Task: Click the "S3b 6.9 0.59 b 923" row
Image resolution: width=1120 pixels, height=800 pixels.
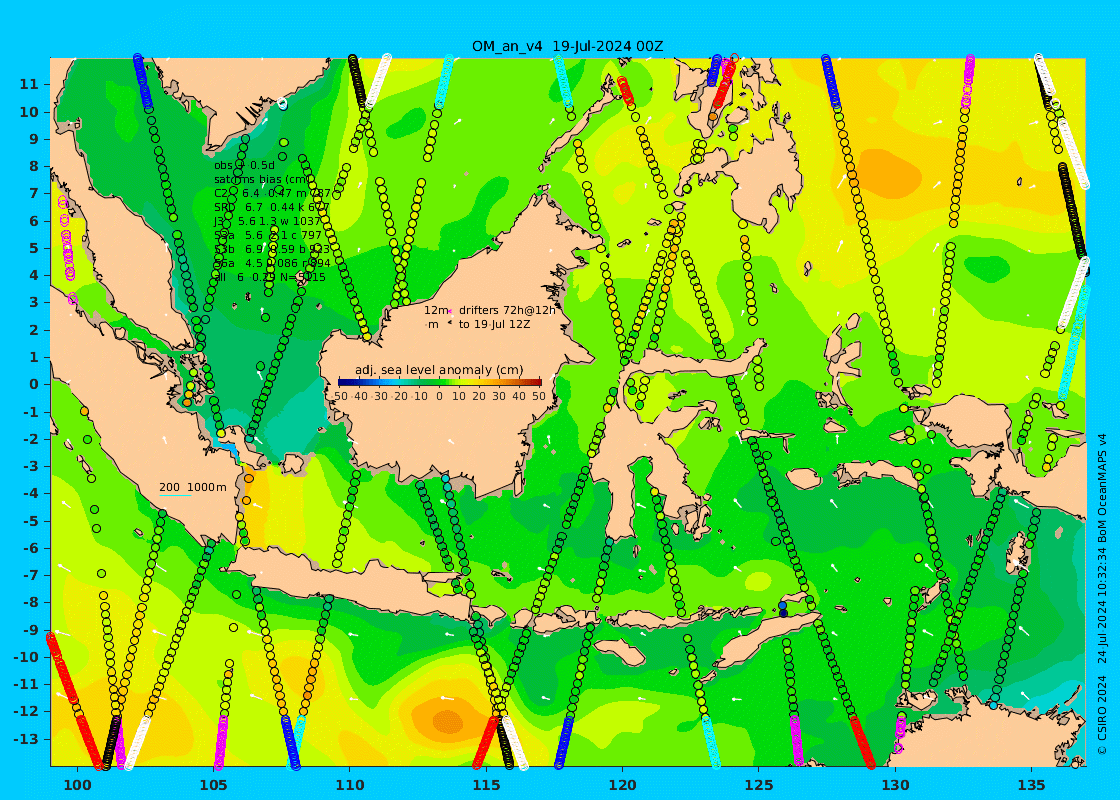Action: 272,249
